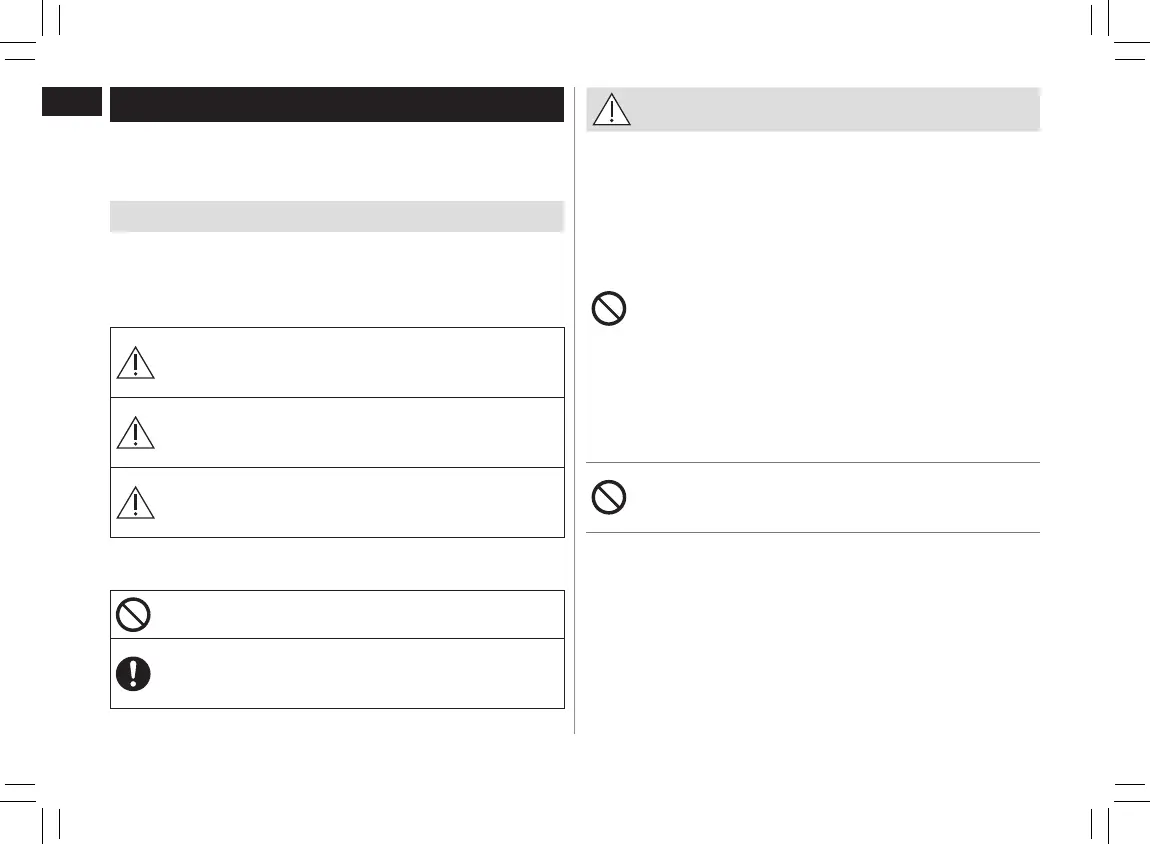
Task: Click the blank area of the first warning row
Action: [360, 363]
